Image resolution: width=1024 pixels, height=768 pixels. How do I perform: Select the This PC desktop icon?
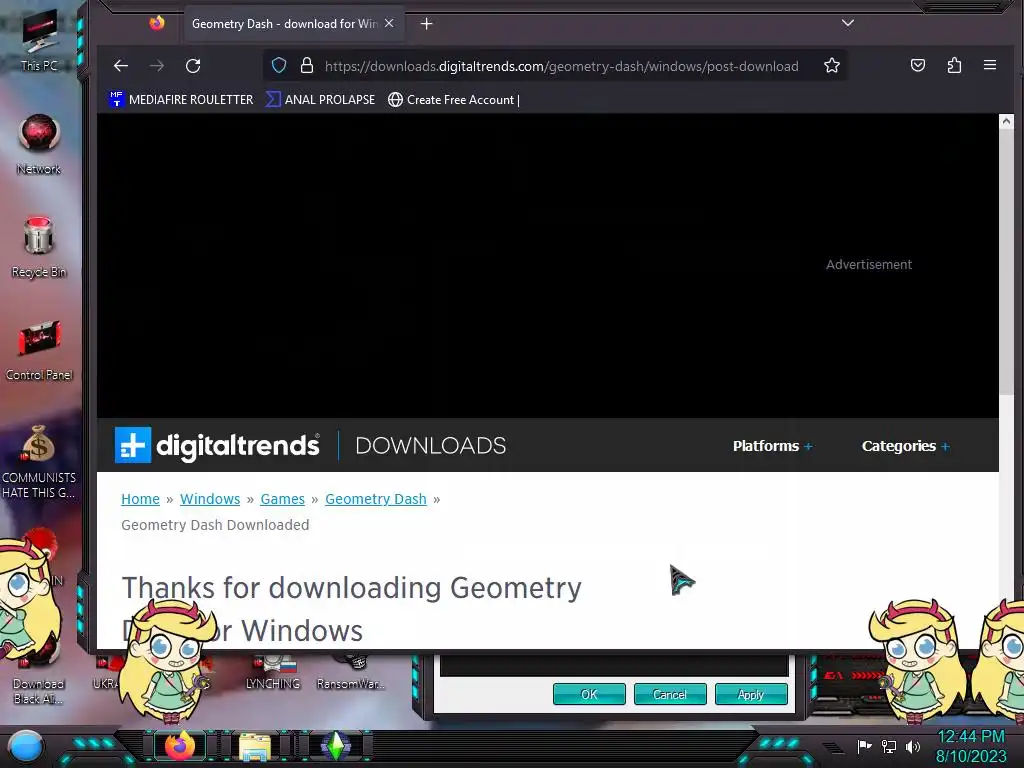point(39,40)
